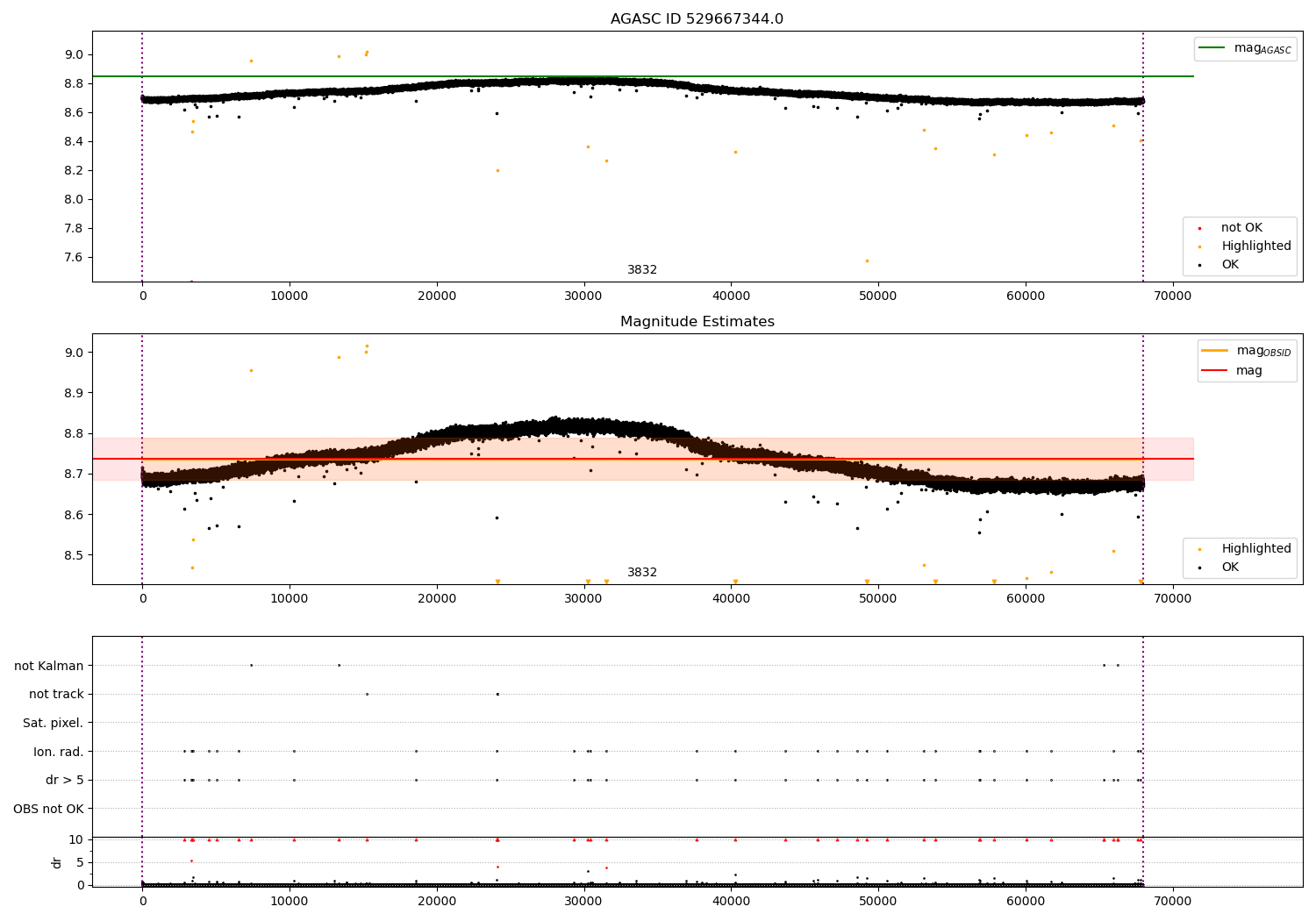Image resolution: width=1316 pixels, height=921 pixels.
Task: Click the 70000 x-tick on bottom plot
Action: 1173,901
